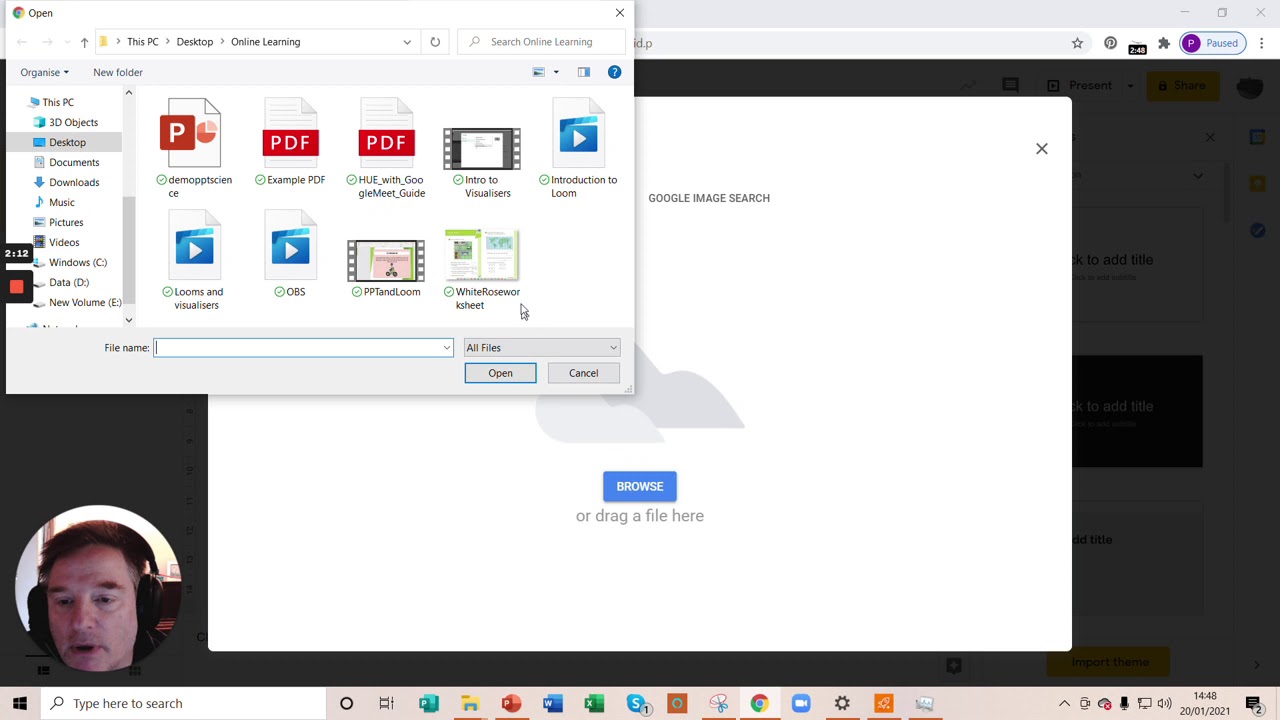Image resolution: width=1280 pixels, height=720 pixels.
Task: Click the Back navigation arrow in Open dialog
Action: [x=22, y=42]
